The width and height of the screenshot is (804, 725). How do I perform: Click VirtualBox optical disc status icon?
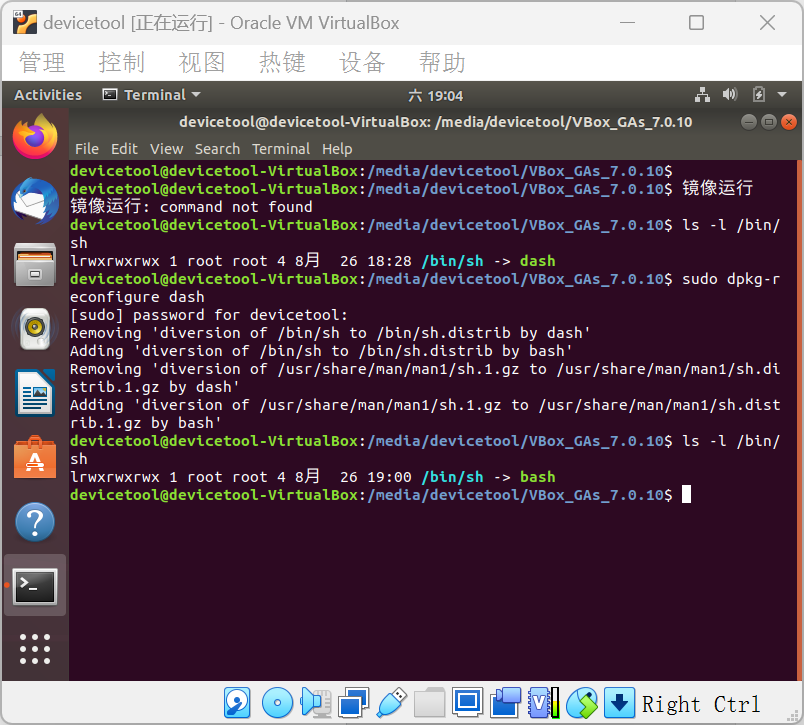pos(277,703)
